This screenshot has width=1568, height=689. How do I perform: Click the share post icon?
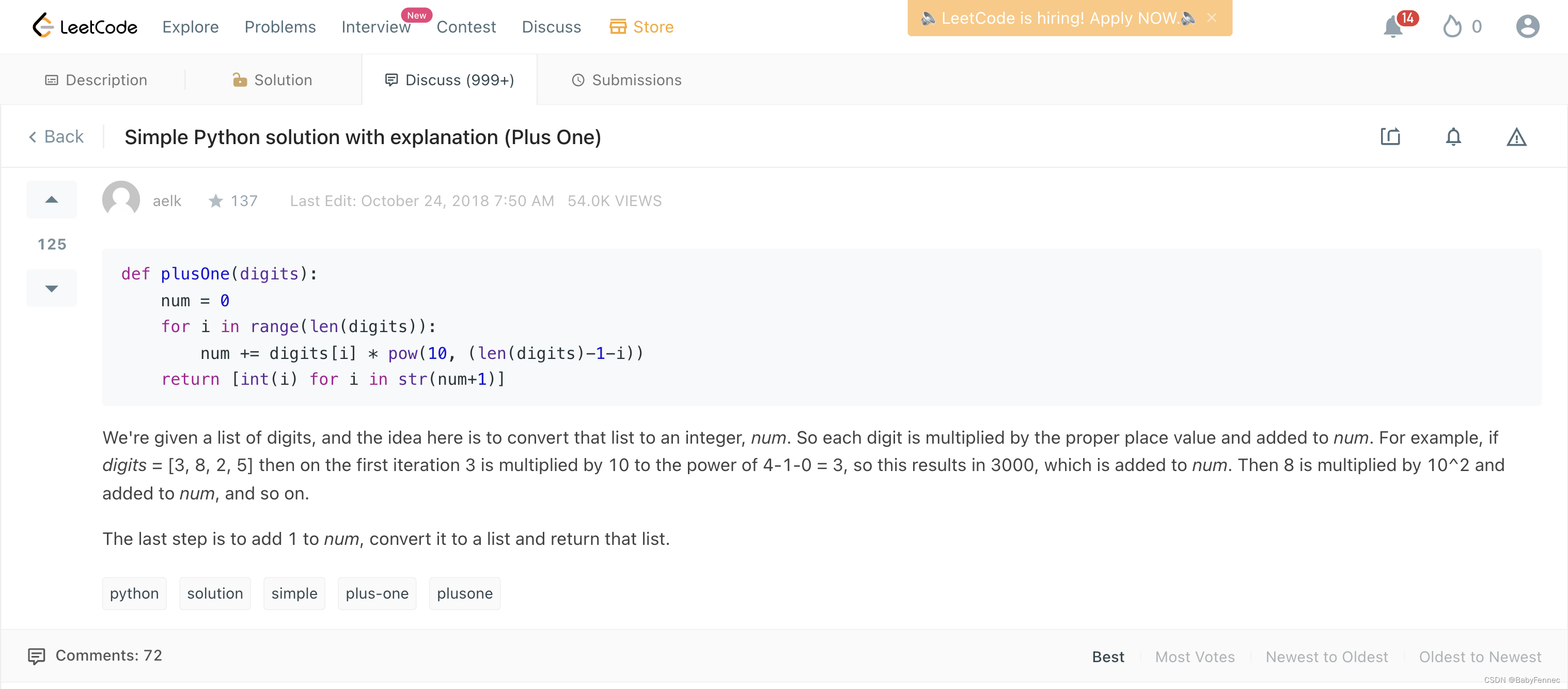[x=1390, y=136]
